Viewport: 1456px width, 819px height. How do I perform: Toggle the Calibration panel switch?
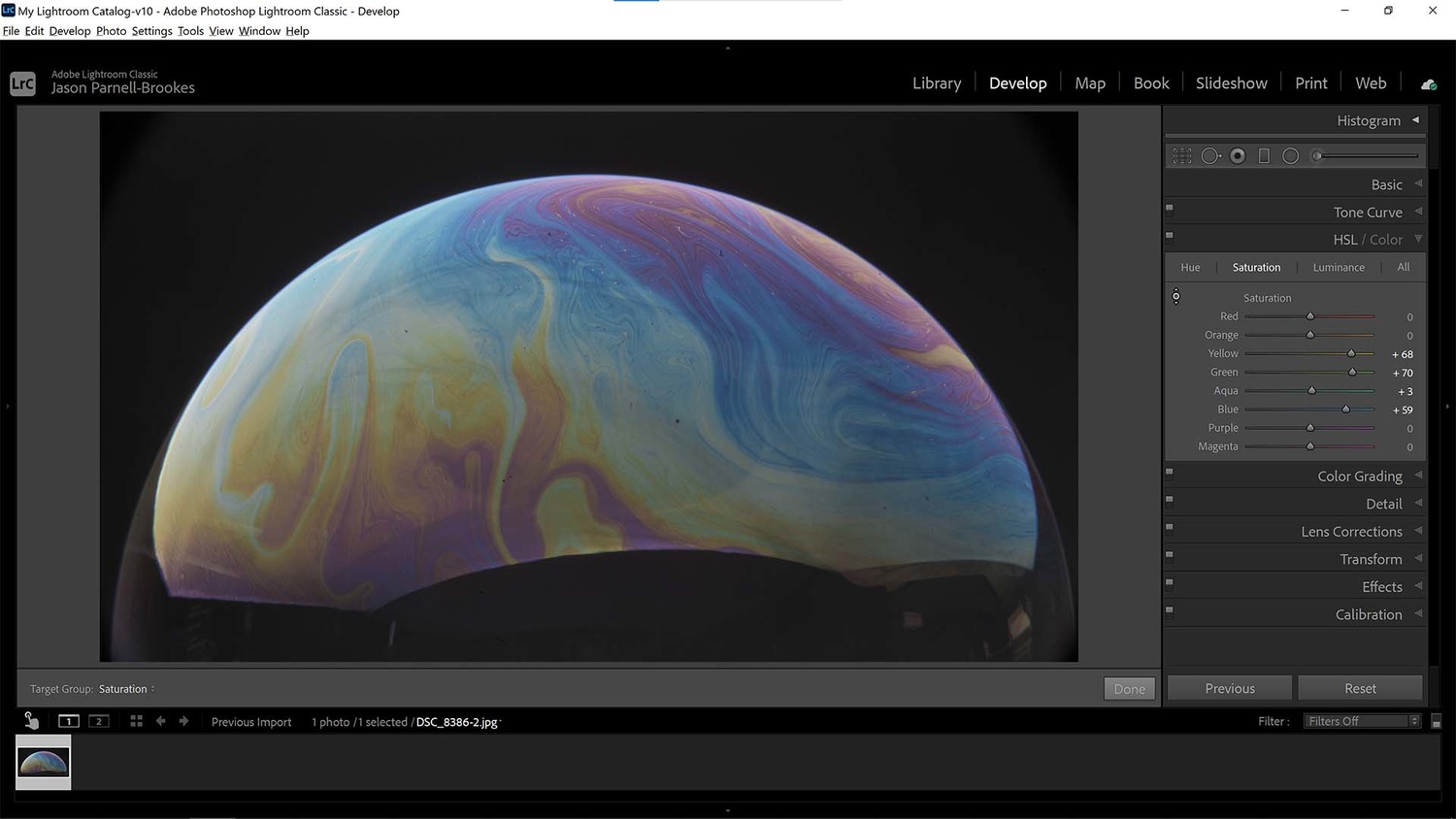[1169, 610]
